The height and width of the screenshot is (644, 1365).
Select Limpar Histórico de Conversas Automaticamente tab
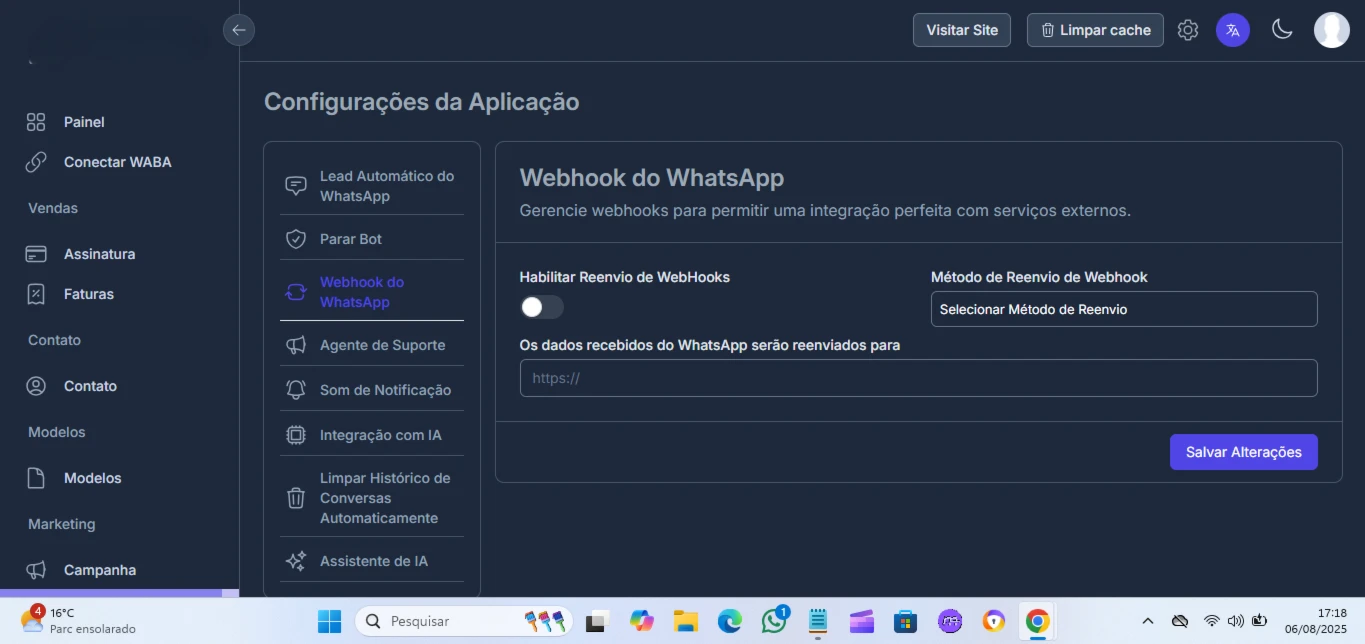(372, 498)
